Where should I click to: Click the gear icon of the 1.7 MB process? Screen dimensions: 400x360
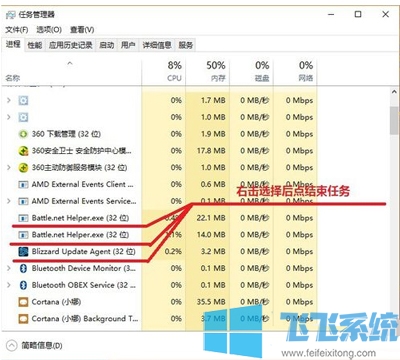tap(23, 100)
